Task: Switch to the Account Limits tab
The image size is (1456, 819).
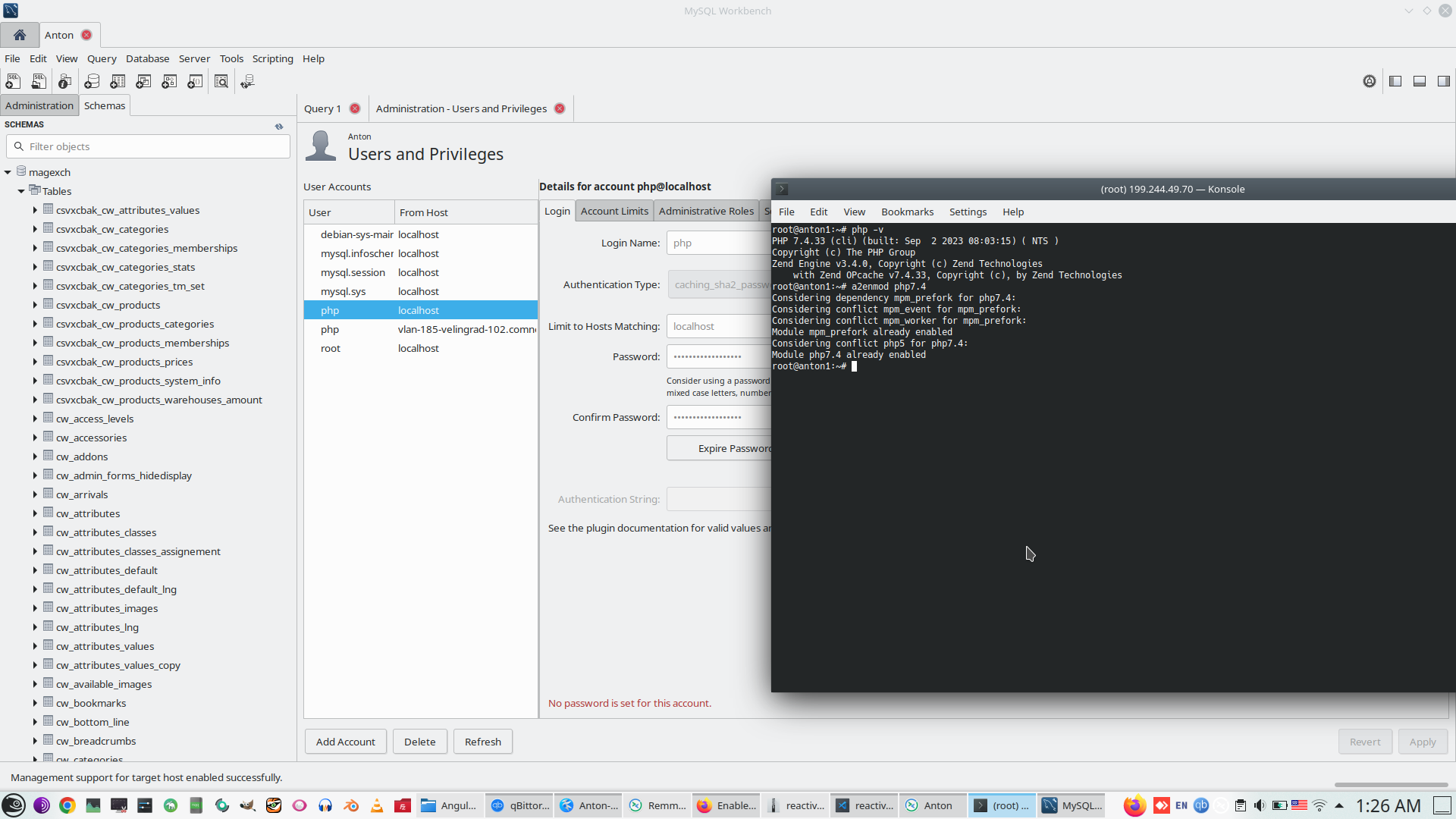Action: click(614, 211)
